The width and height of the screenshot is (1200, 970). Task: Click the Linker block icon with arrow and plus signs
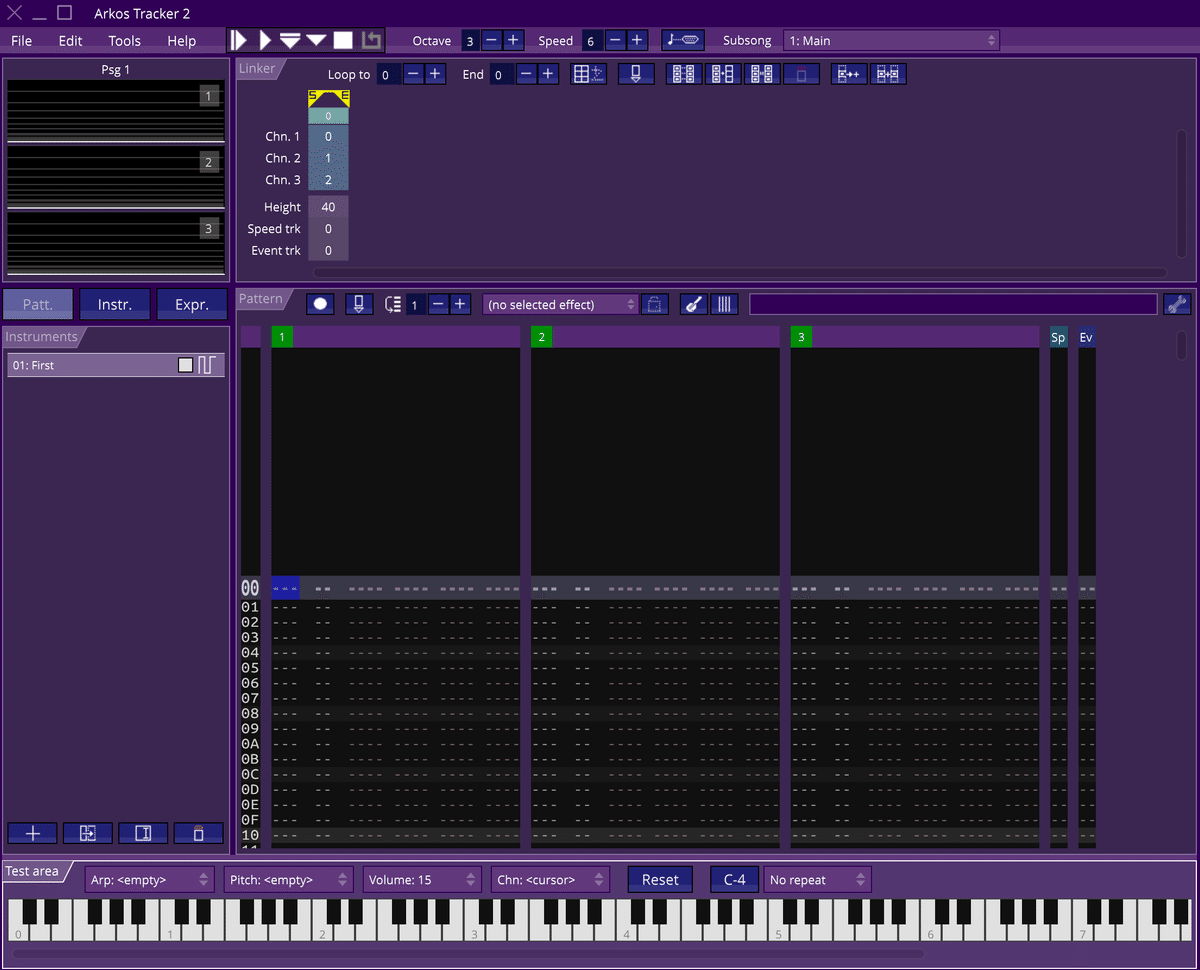(x=849, y=74)
